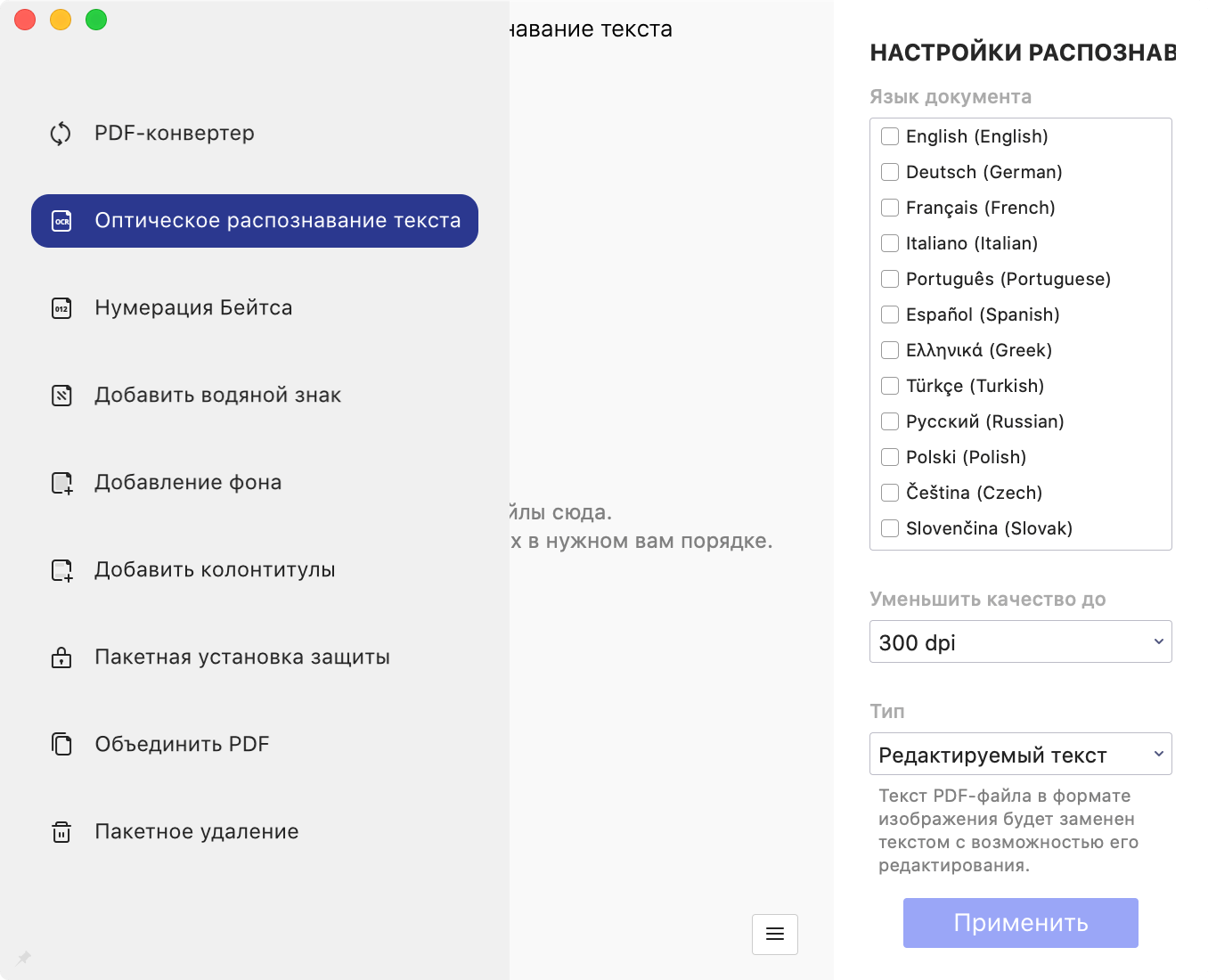Image resolution: width=1208 pixels, height=980 pixels.
Task: Click the Применить button
Action: point(1021,923)
